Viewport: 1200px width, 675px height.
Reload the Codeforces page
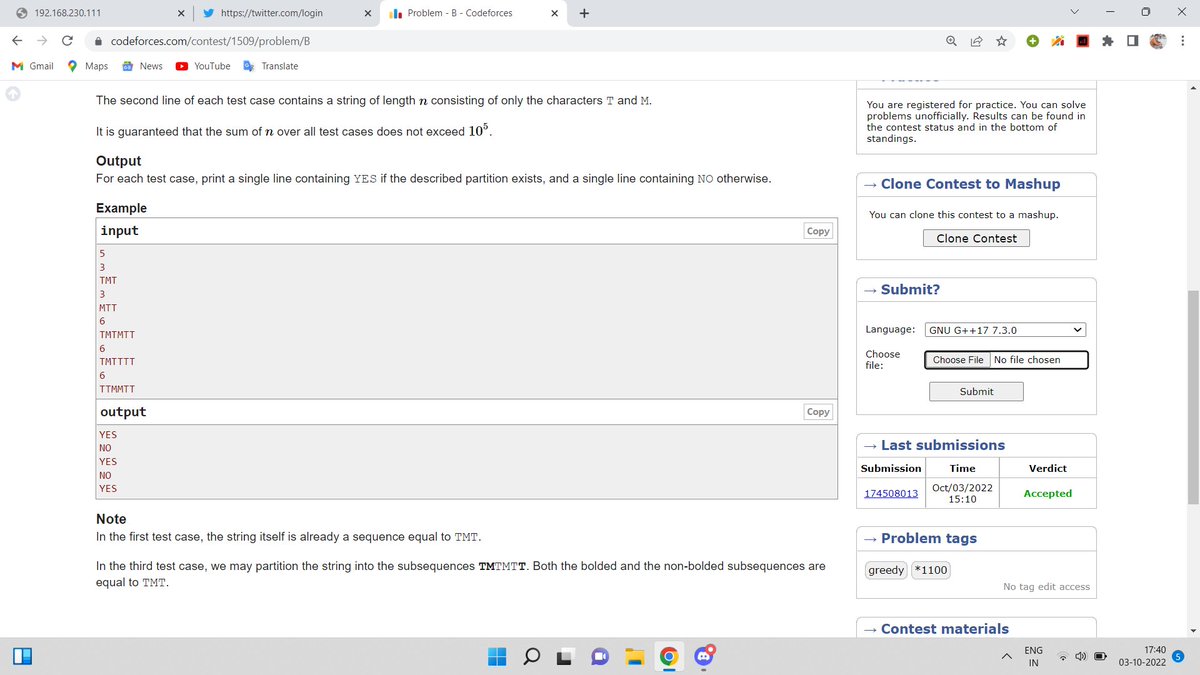click(x=67, y=40)
